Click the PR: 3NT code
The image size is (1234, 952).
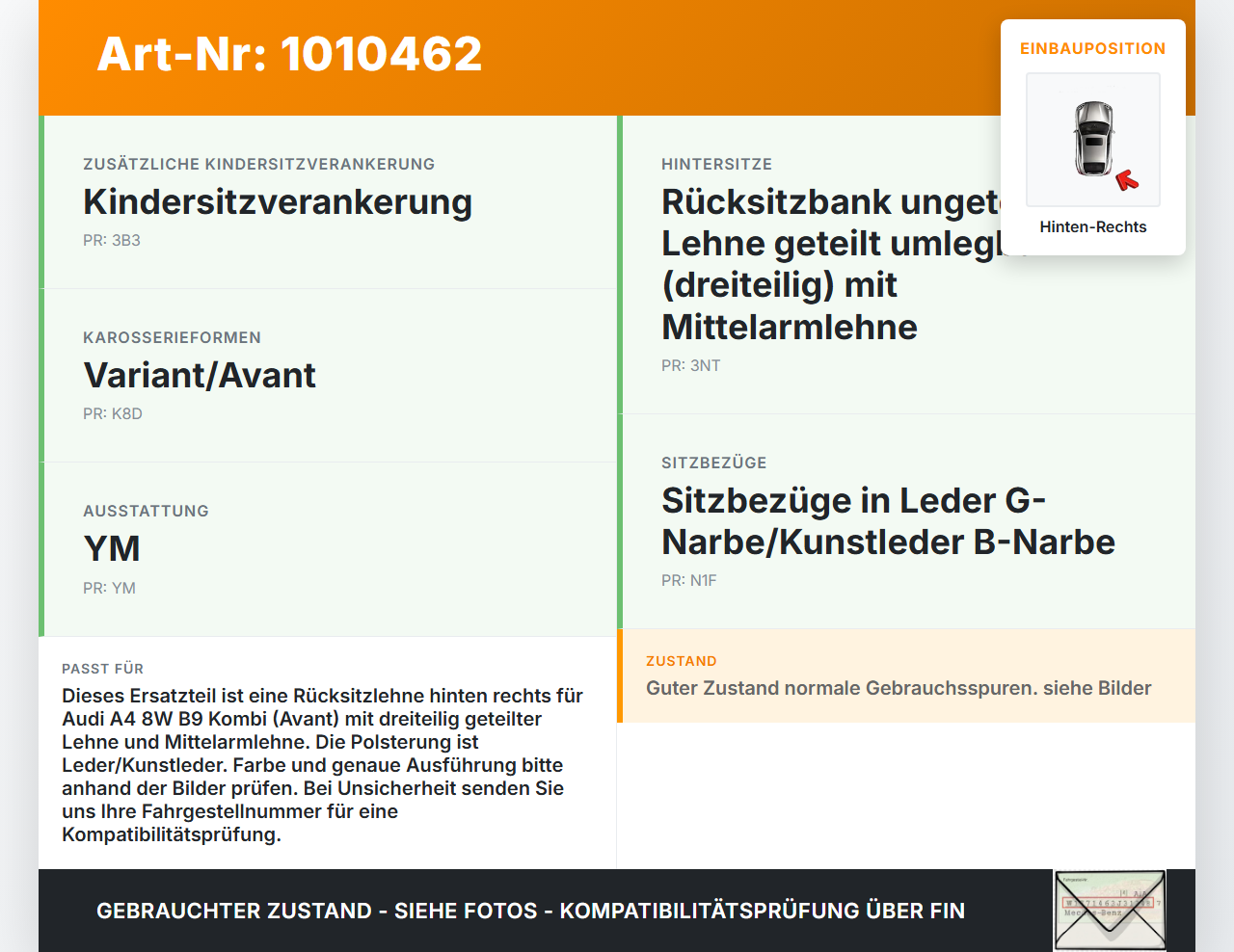[x=691, y=366]
